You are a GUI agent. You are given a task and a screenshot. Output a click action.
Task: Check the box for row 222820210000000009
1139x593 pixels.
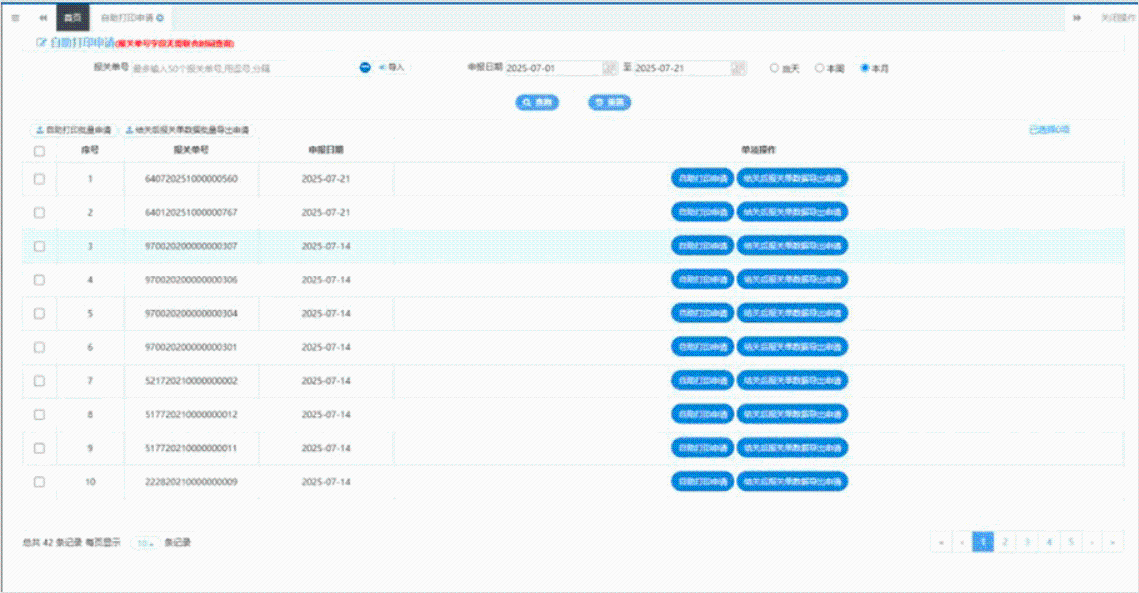pos(39,482)
